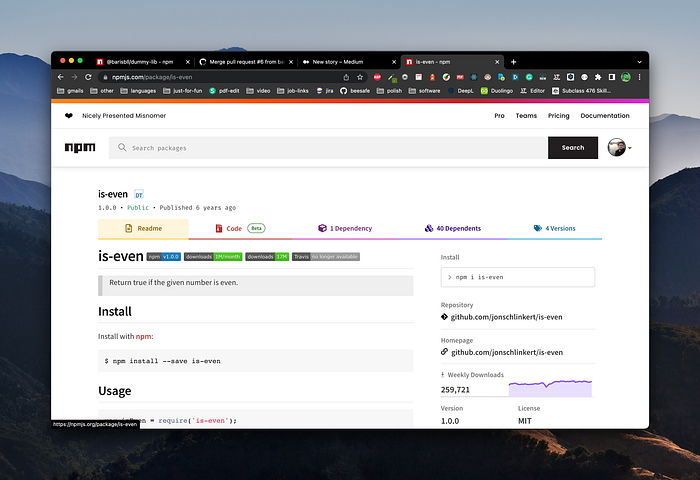Open the Grammarly extension icon

point(529,77)
